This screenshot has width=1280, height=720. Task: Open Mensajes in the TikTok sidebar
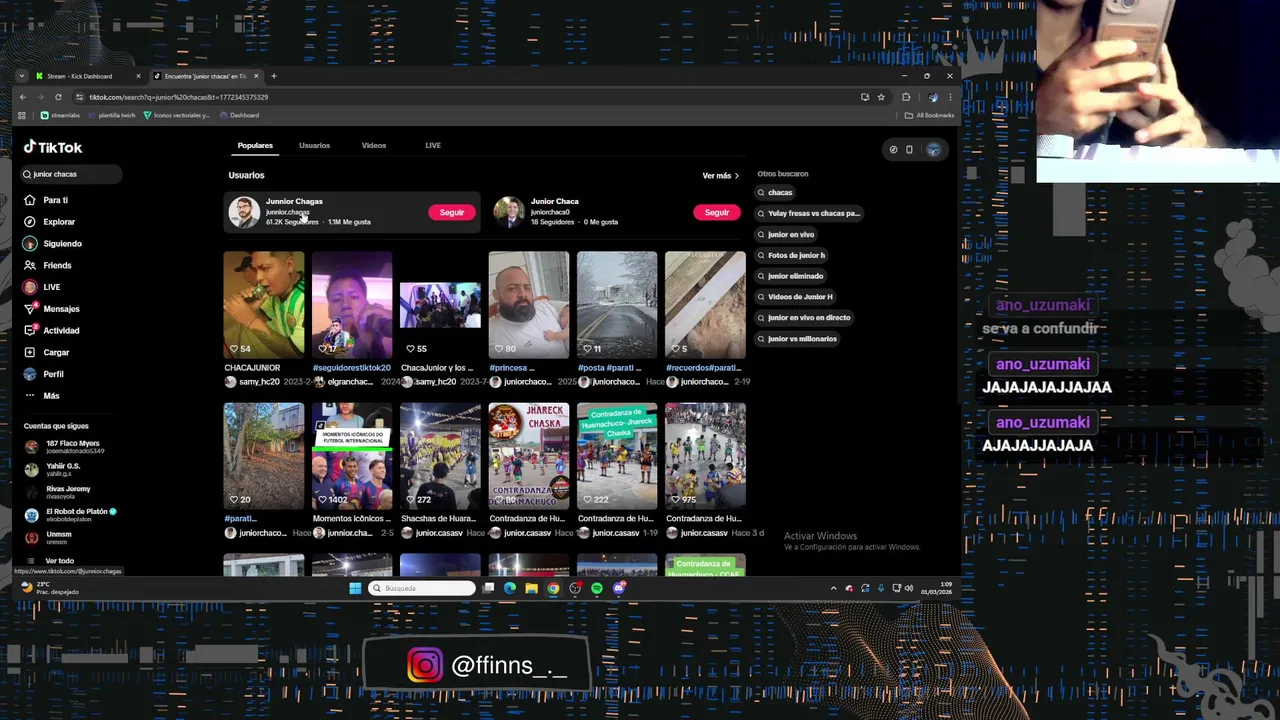[x=52, y=309]
